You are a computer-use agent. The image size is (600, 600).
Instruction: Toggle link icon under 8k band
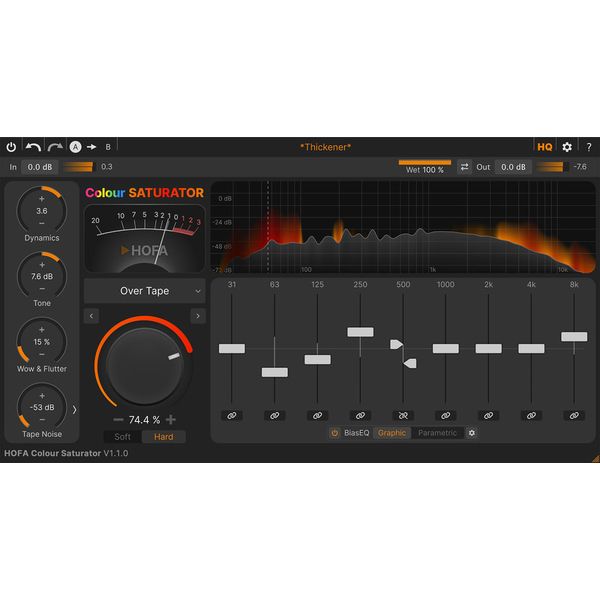tap(574, 416)
